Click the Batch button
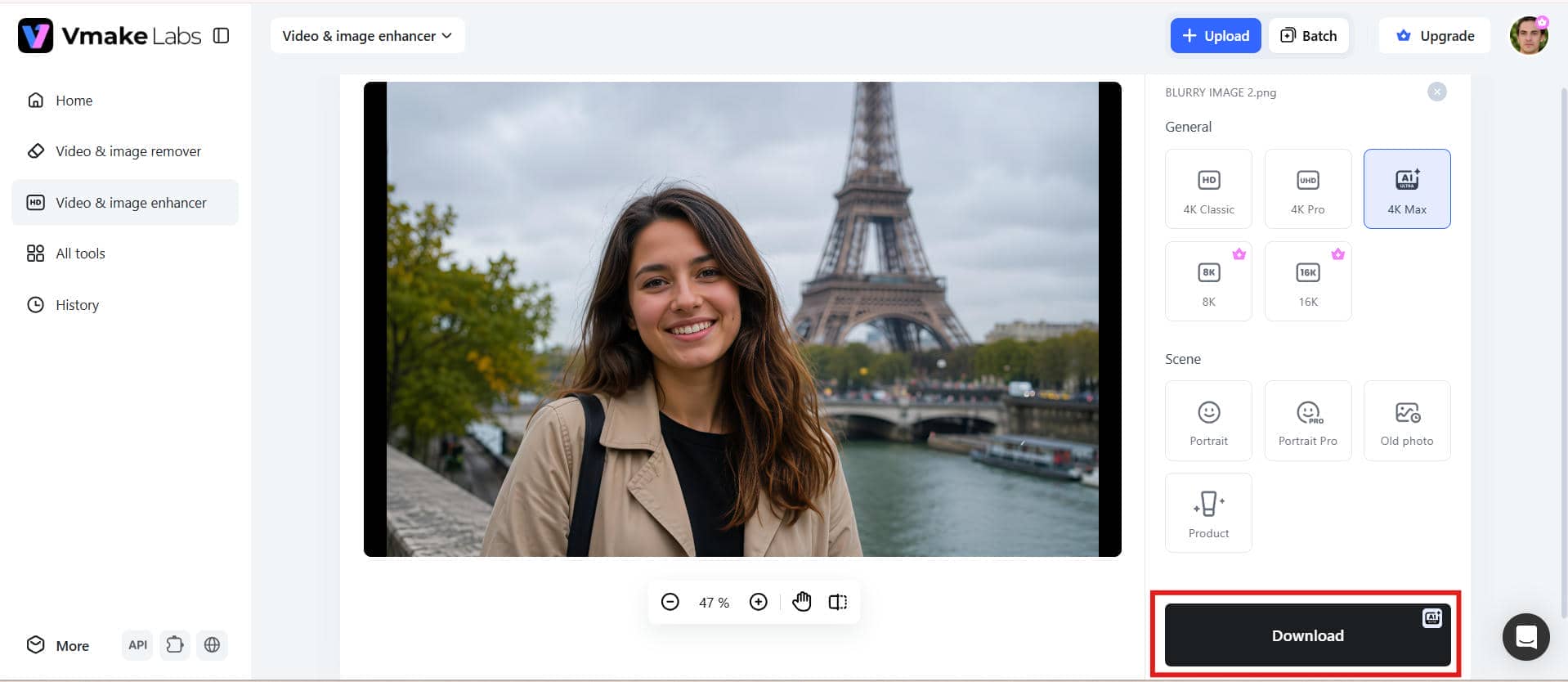This screenshot has height=682, width=1568. click(1309, 36)
